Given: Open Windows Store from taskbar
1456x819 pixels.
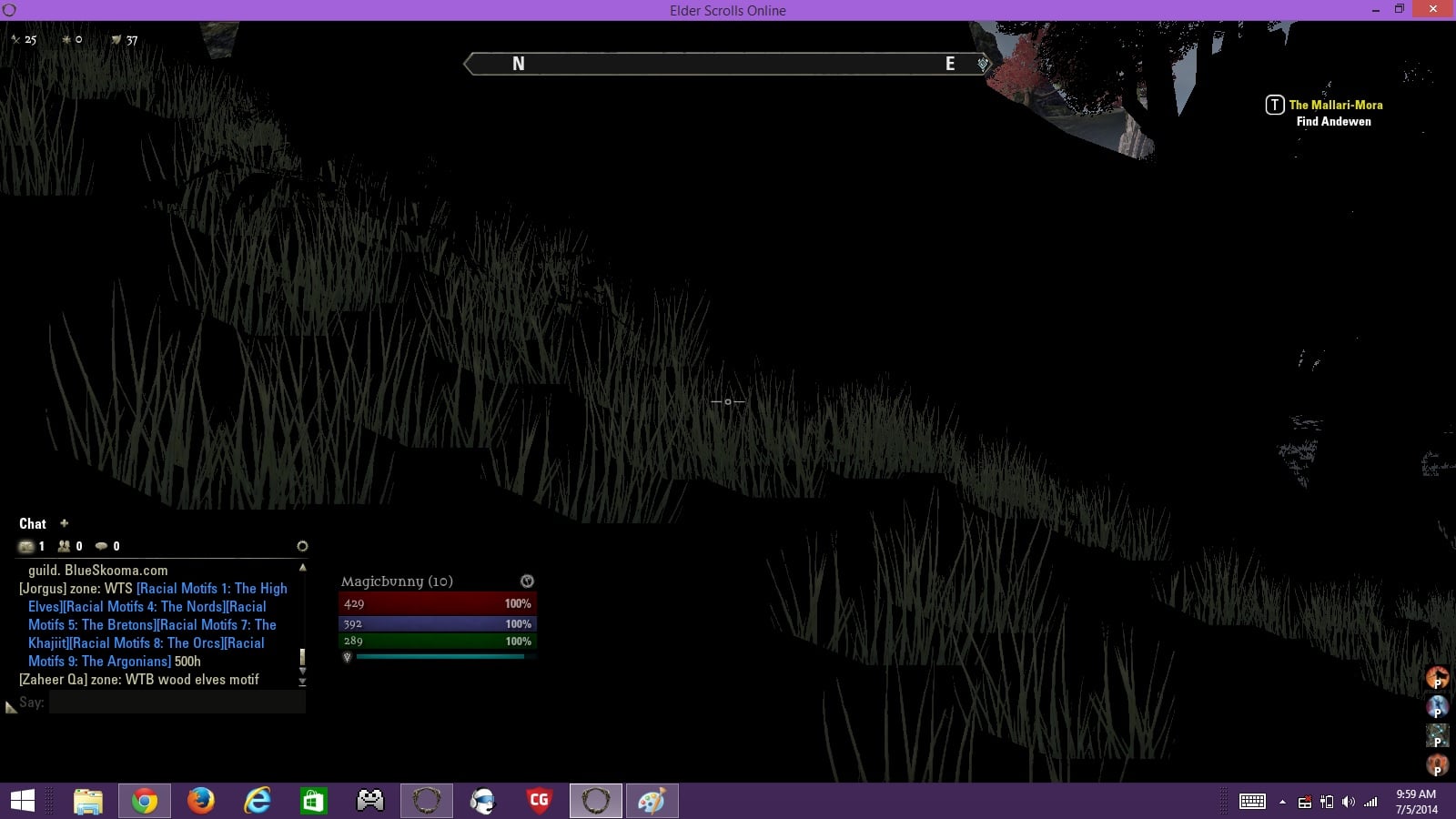Looking at the screenshot, I should pos(314,801).
